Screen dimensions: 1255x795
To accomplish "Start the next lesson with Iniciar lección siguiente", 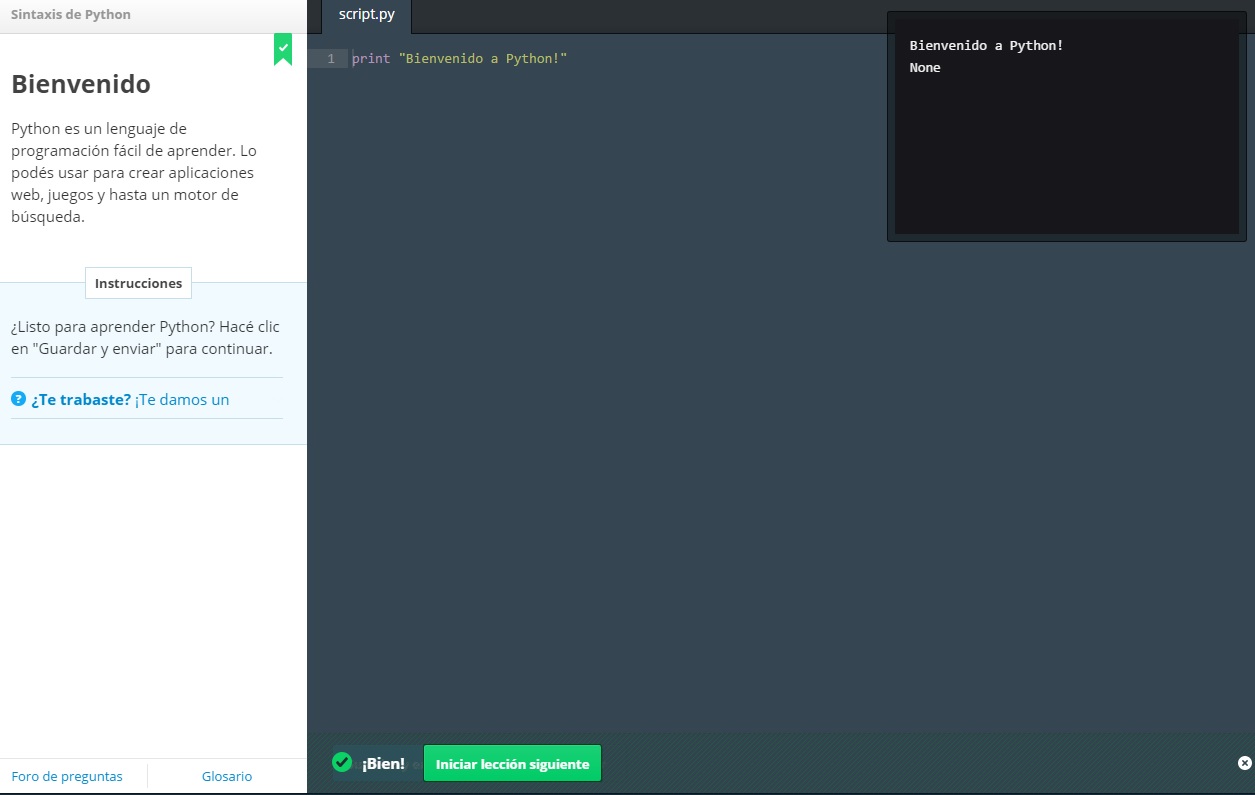I will click(512, 764).
